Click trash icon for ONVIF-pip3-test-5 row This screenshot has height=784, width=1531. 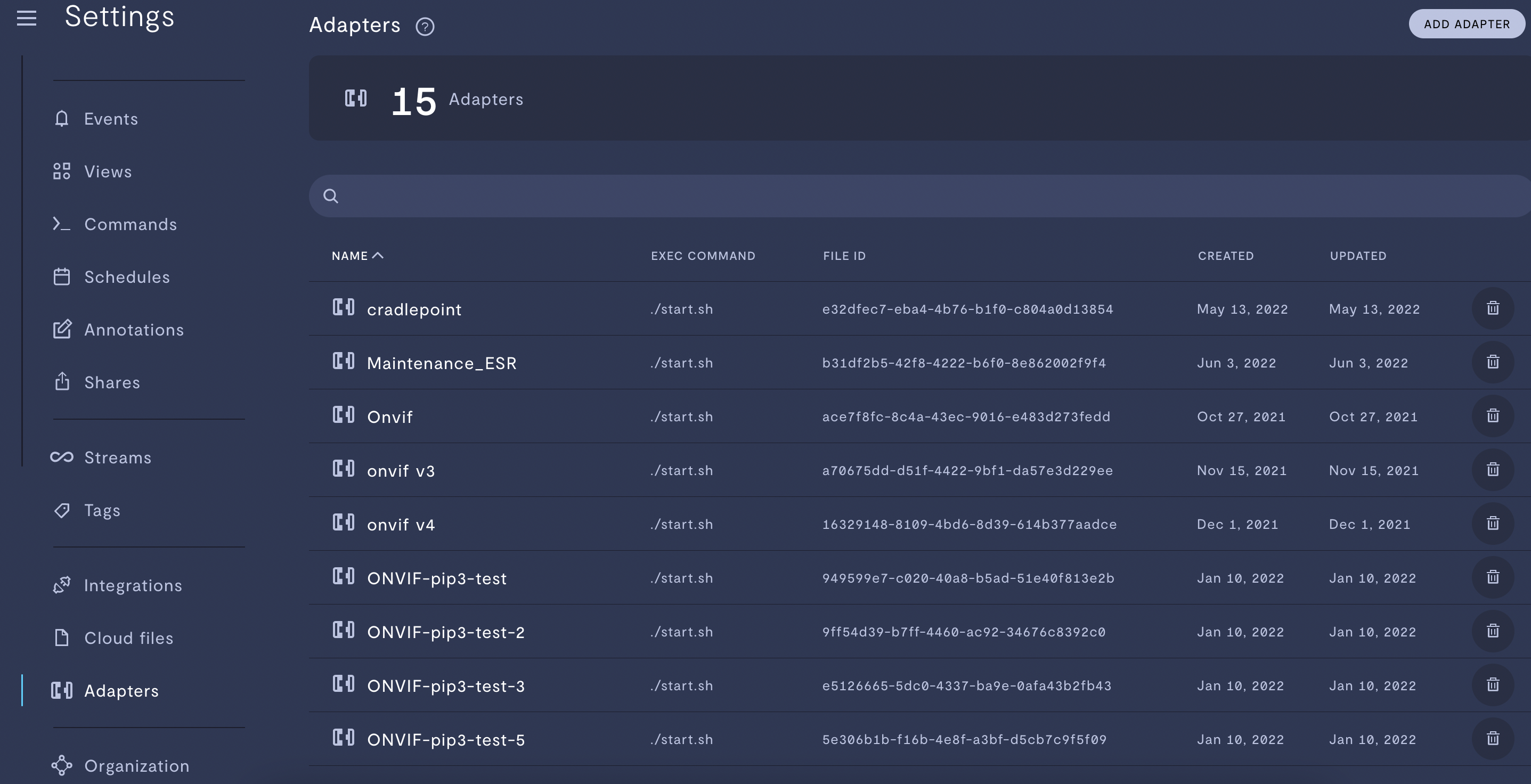[1492, 739]
